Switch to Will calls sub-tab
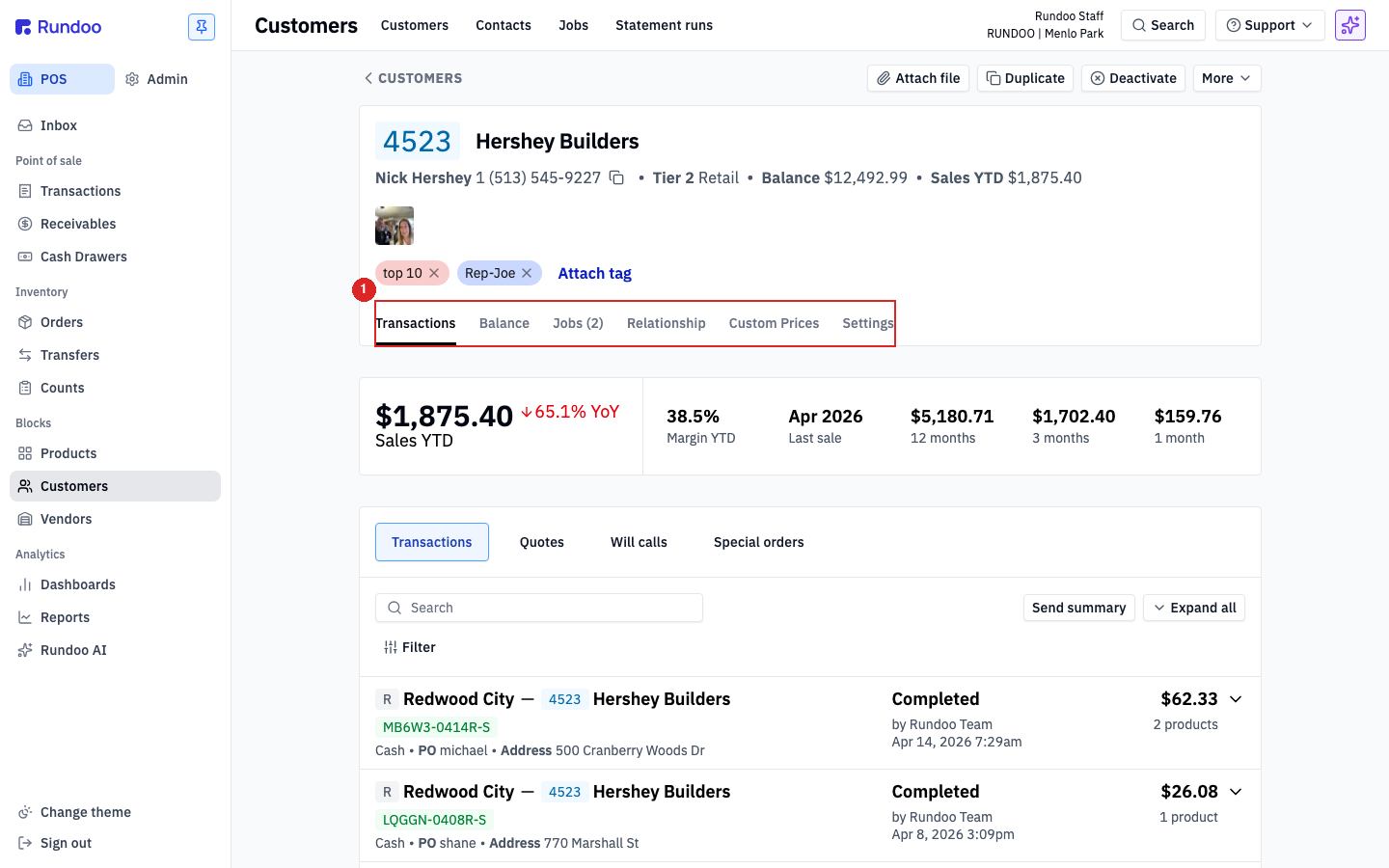Viewport: 1389px width, 868px height. pos(639,542)
